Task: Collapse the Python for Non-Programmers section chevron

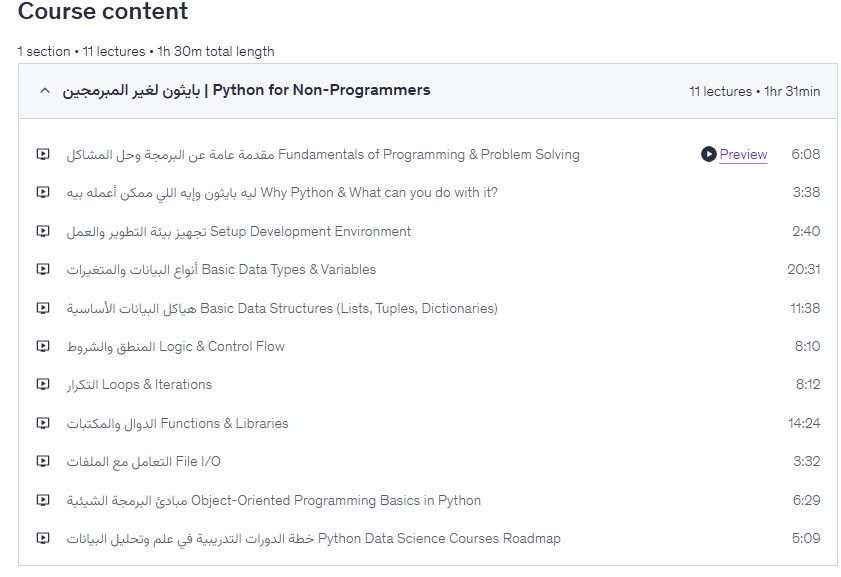Action: tap(44, 91)
